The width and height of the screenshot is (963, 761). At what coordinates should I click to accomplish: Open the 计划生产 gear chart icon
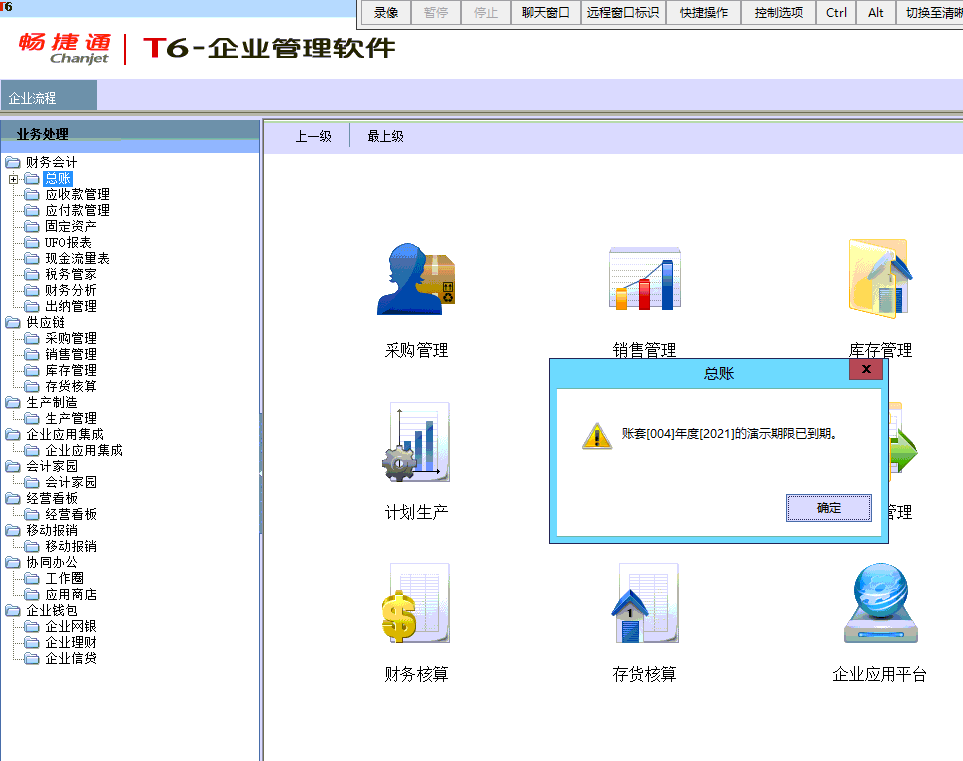point(416,442)
